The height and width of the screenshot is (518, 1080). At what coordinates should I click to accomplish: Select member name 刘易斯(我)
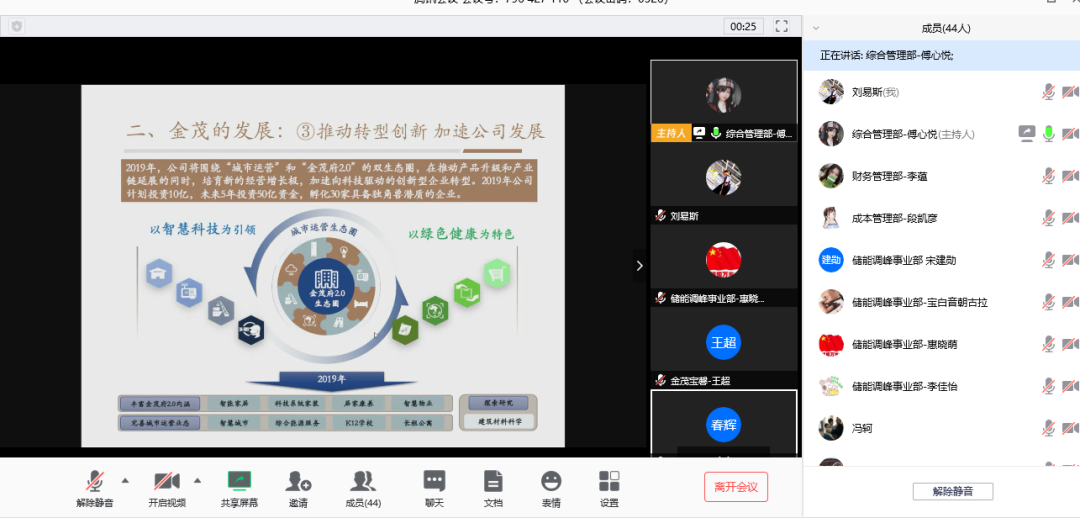point(875,92)
